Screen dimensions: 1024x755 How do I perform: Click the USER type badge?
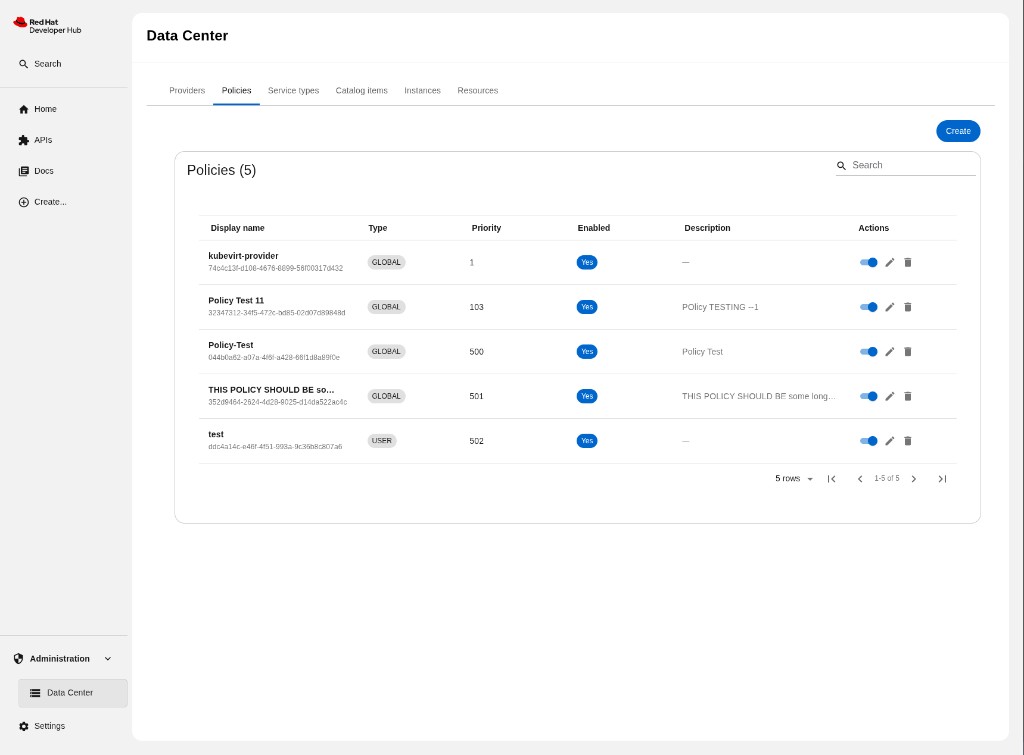382,441
